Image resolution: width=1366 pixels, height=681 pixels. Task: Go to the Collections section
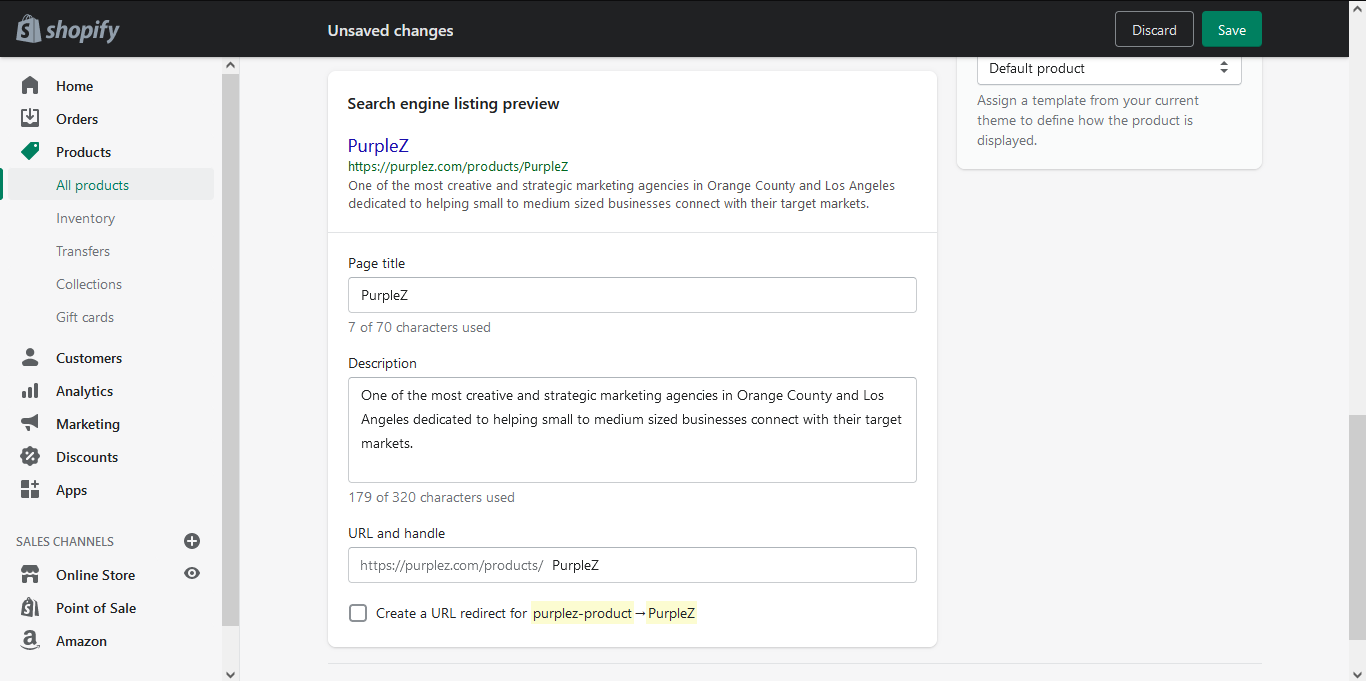tap(88, 283)
